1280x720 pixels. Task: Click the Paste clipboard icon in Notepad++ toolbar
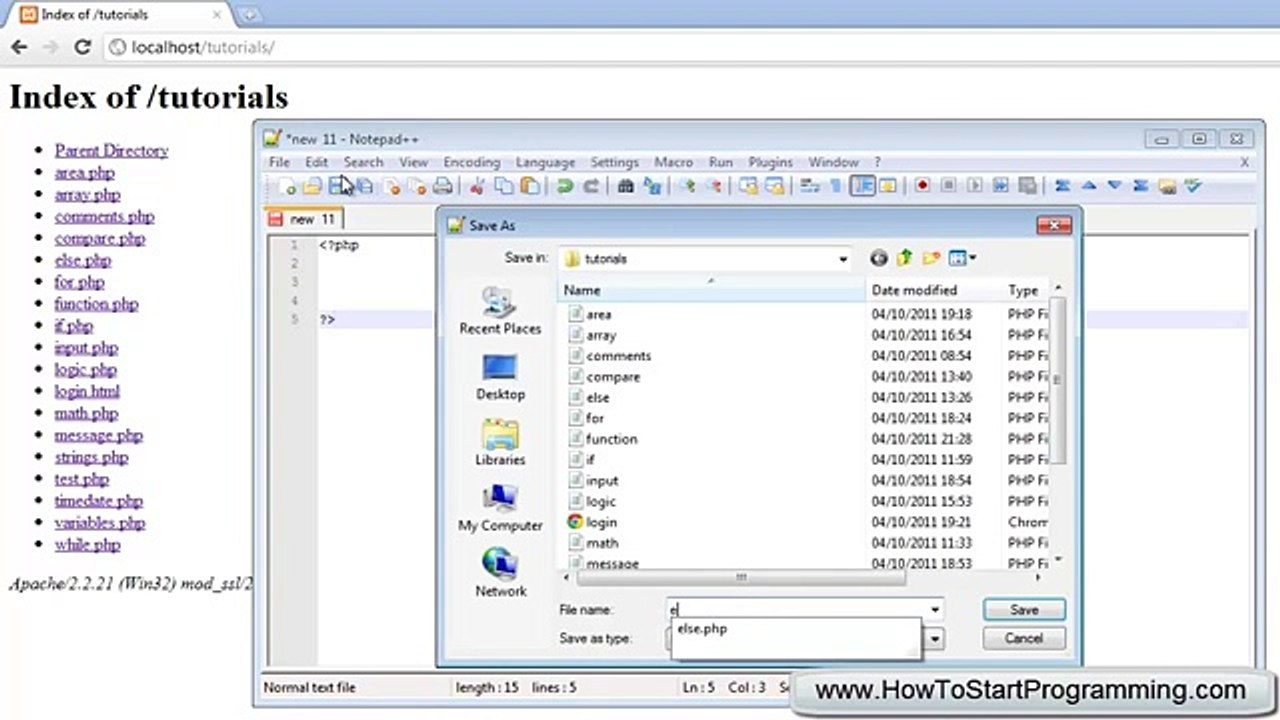click(x=530, y=186)
